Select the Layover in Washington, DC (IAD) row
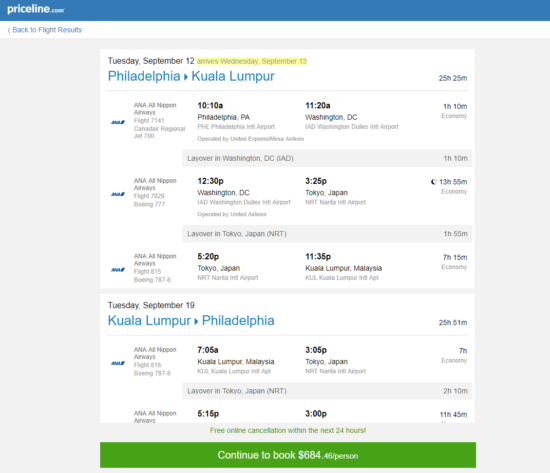Viewport: 550px width, 473px height. [327, 158]
